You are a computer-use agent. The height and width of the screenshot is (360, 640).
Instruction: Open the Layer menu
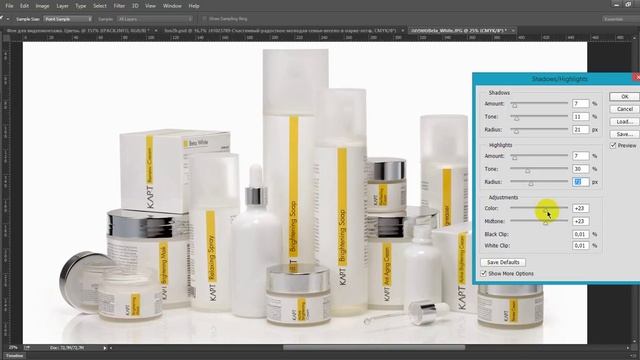tap(62, 6)
